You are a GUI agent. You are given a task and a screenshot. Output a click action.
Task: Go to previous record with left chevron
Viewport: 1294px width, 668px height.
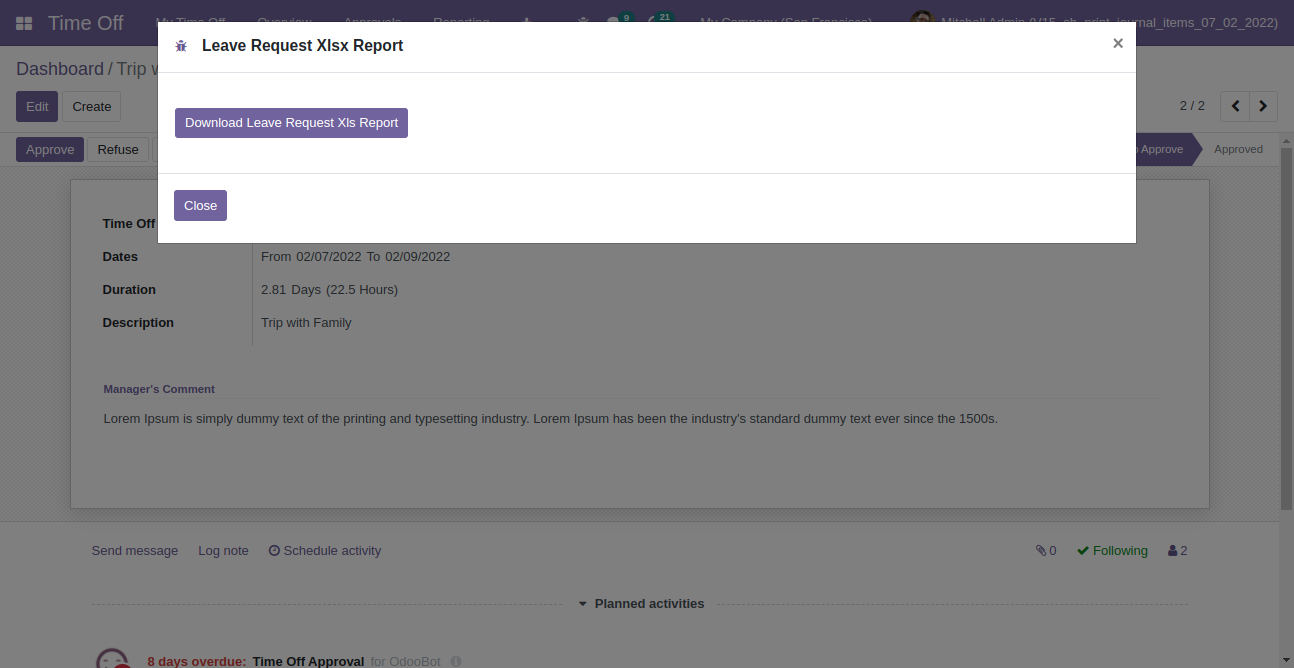click(x=1236, y=106)
